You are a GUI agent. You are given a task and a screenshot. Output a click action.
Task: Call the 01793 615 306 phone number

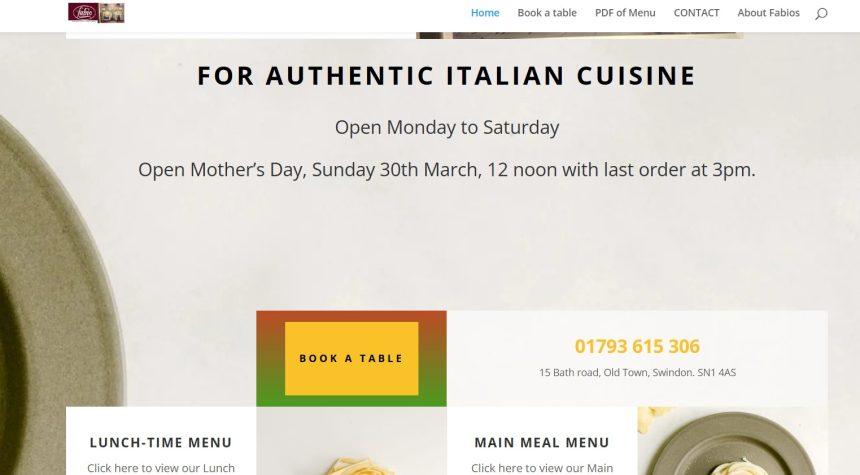point(637,347)
